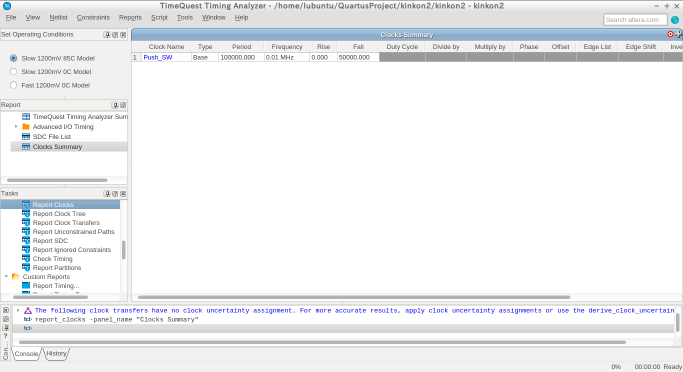
Task: Sort by Period column header
Action: click(x=241, y=47)
